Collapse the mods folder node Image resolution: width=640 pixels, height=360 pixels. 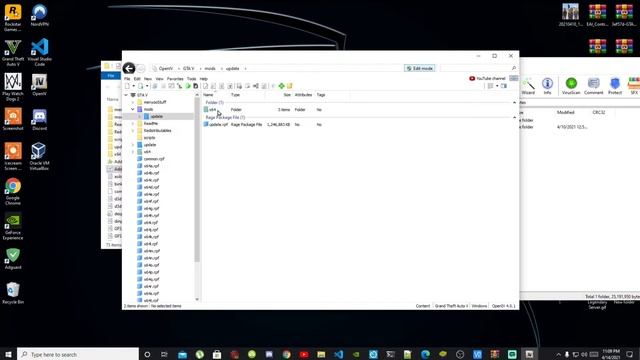[x=133, y=109]
